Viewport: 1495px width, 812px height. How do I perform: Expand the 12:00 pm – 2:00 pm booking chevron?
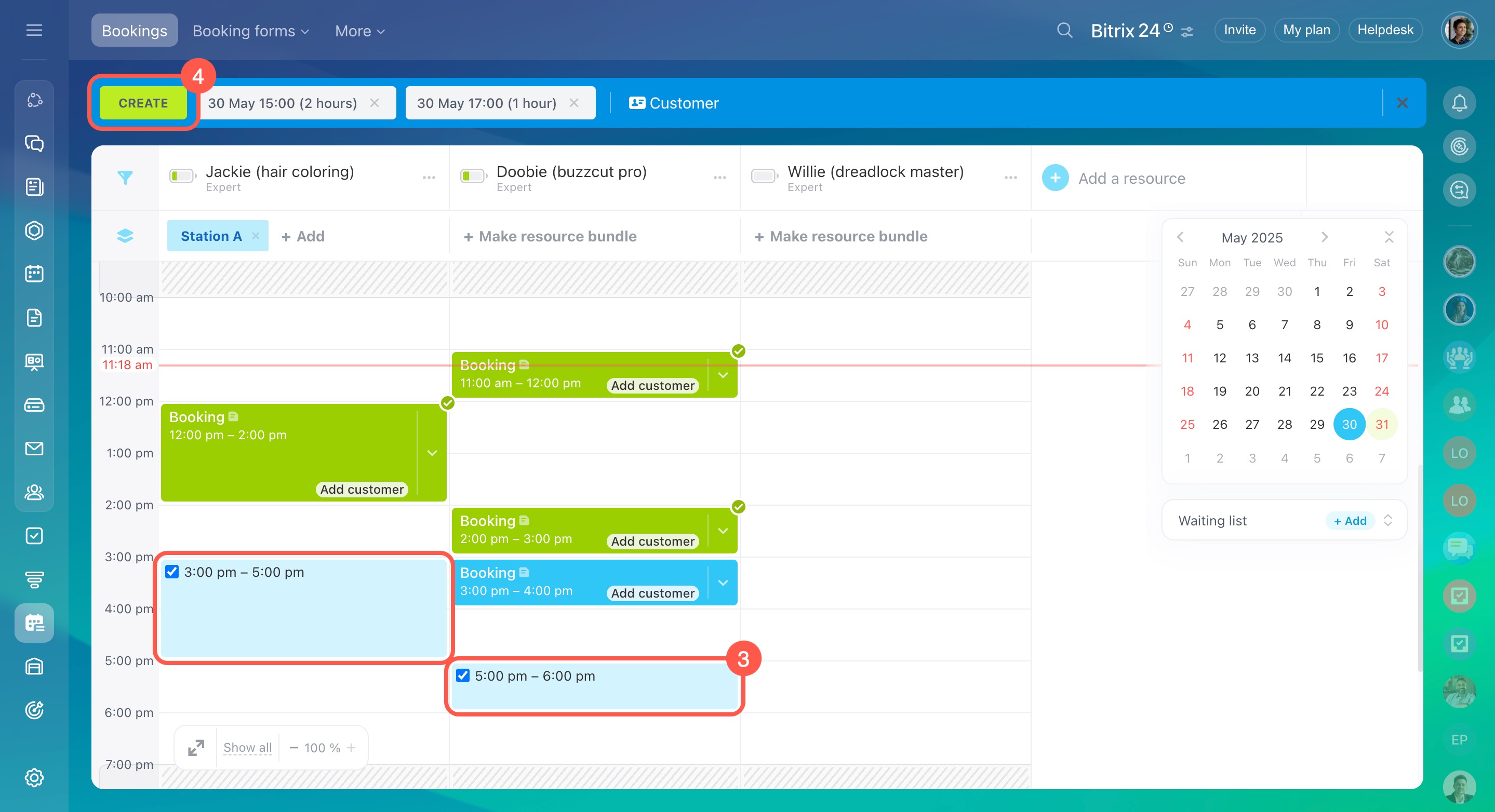(432, 453)
